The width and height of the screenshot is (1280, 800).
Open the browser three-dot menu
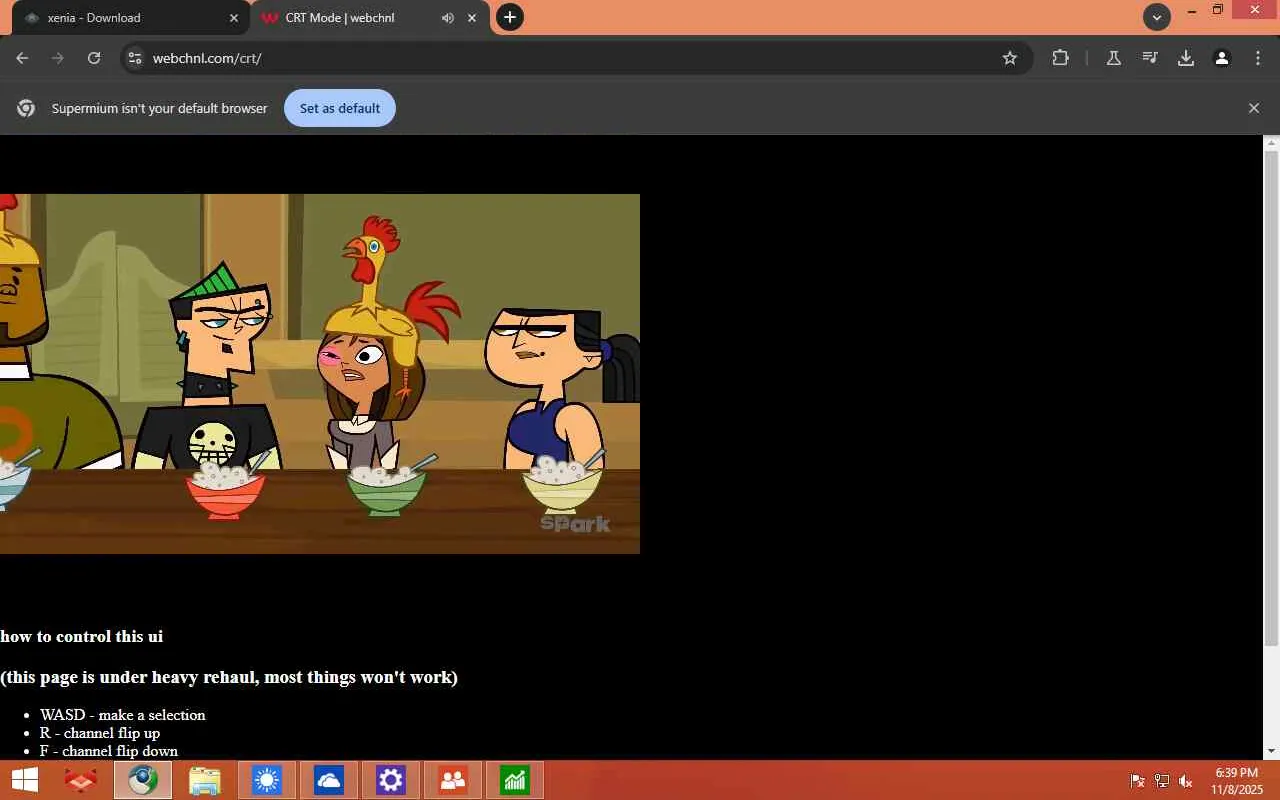pyautogui.click(x=1258, y=58)
